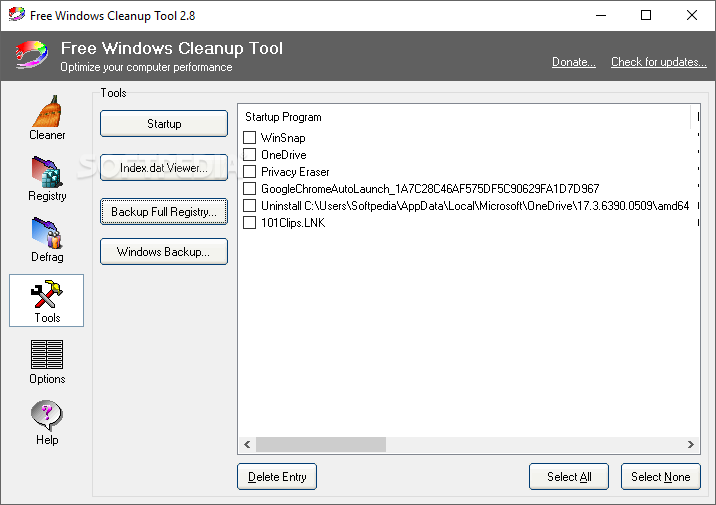The width and height of the screenshot is (716, 505).
Task: Click Check for updates link
Action: tap(659, 62)
